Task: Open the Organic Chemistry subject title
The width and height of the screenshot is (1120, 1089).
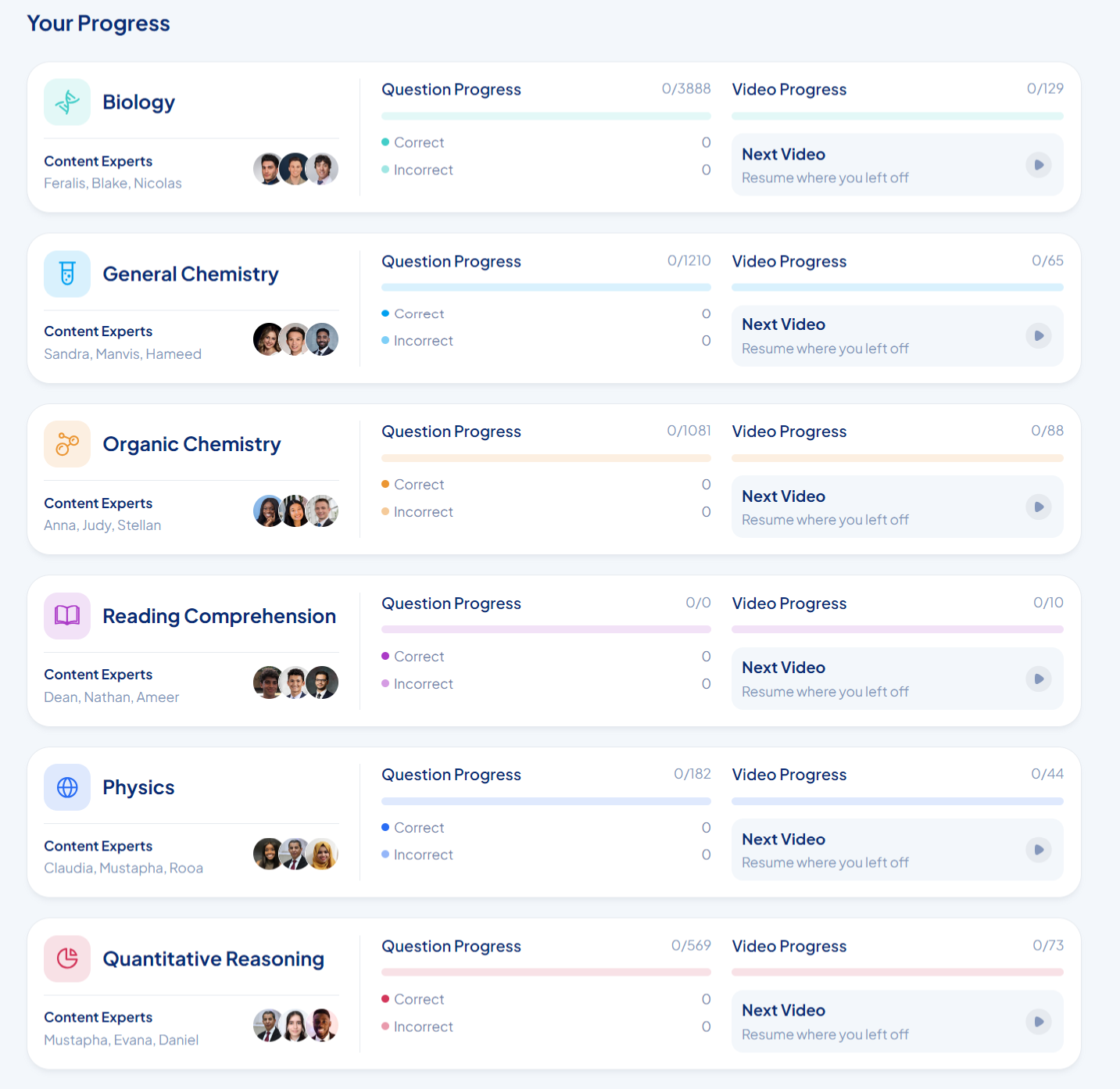Action: [x=191, y=444]
